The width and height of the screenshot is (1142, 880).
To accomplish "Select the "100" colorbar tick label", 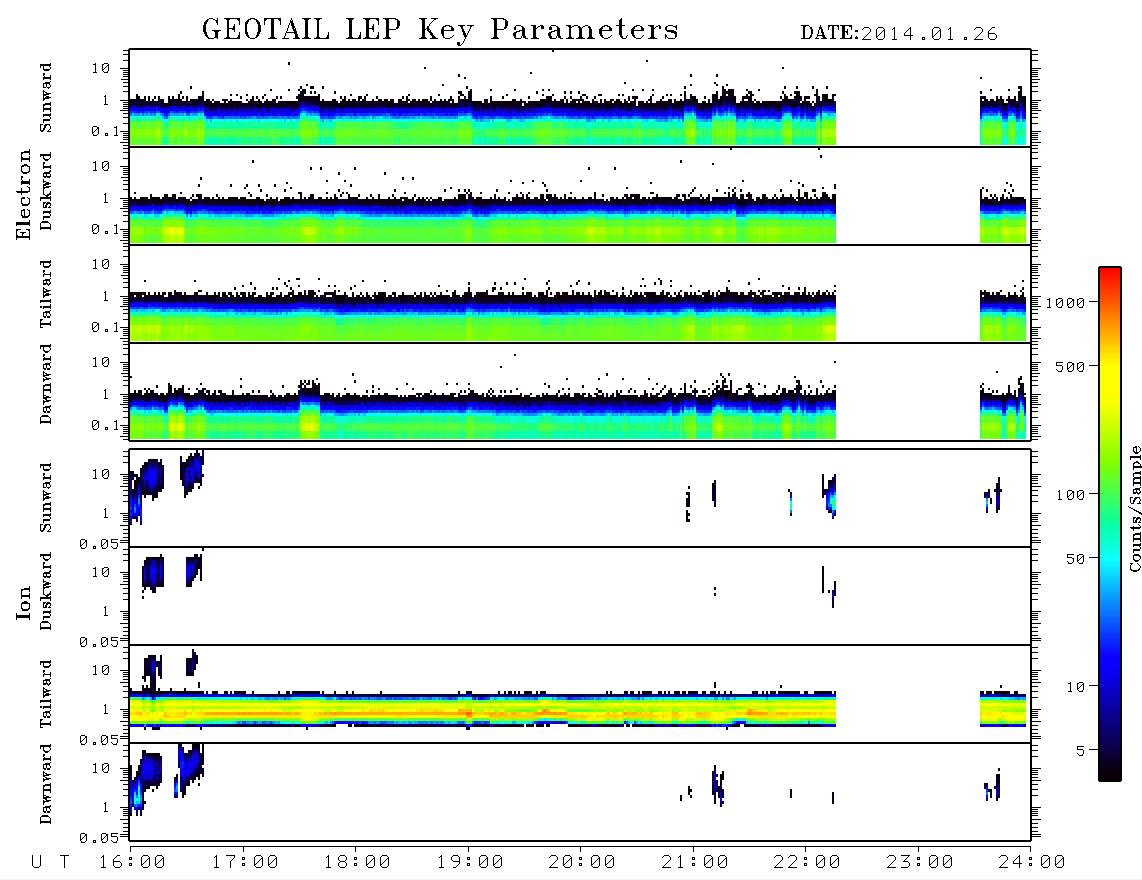I will [x=1070, y=495].
